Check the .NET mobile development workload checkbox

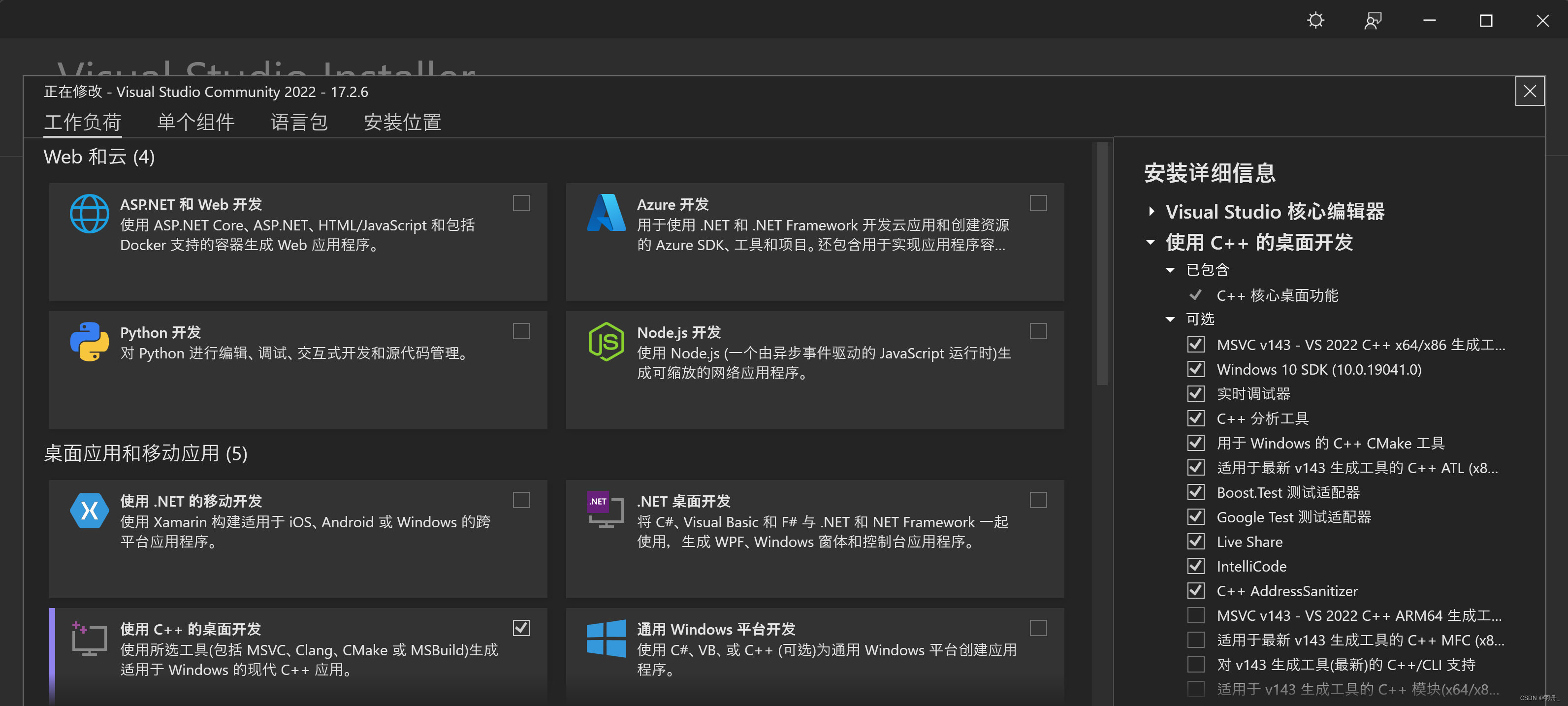(x=521, y=500)
